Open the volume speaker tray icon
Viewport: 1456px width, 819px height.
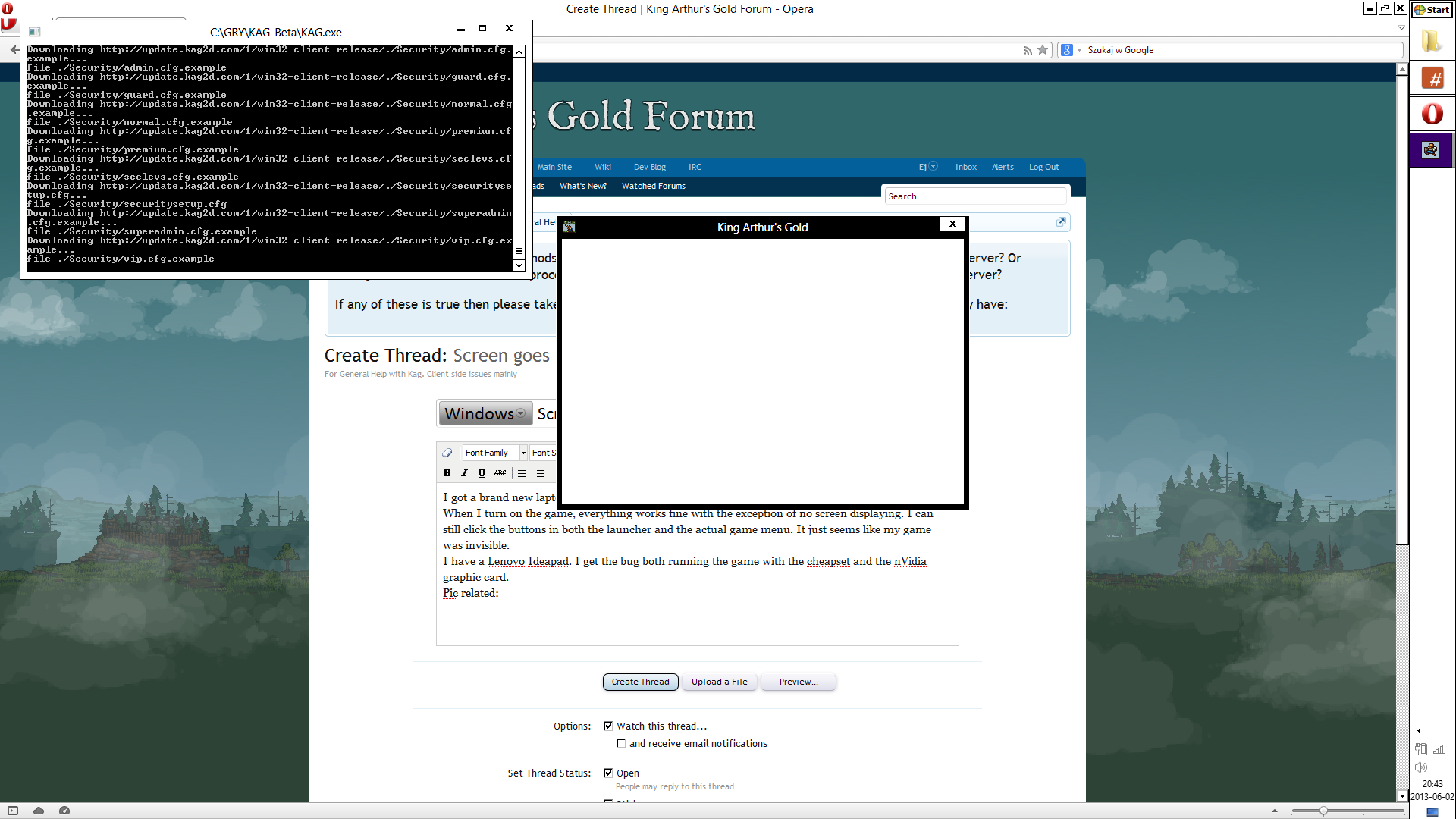tap(1421, 767)
